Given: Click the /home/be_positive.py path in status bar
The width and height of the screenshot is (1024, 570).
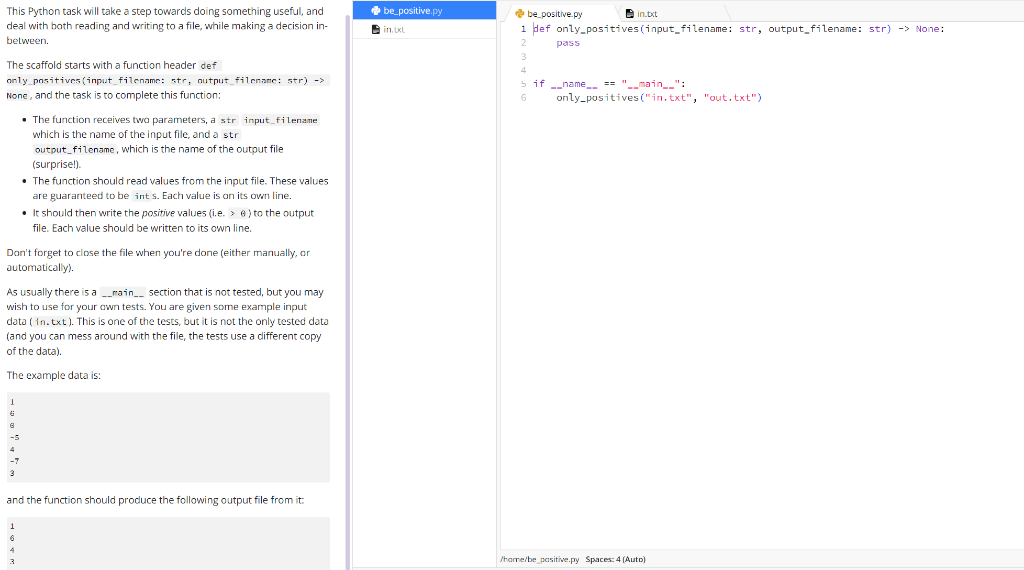Looking at the screenshot, I should click(x=539, y=559).
